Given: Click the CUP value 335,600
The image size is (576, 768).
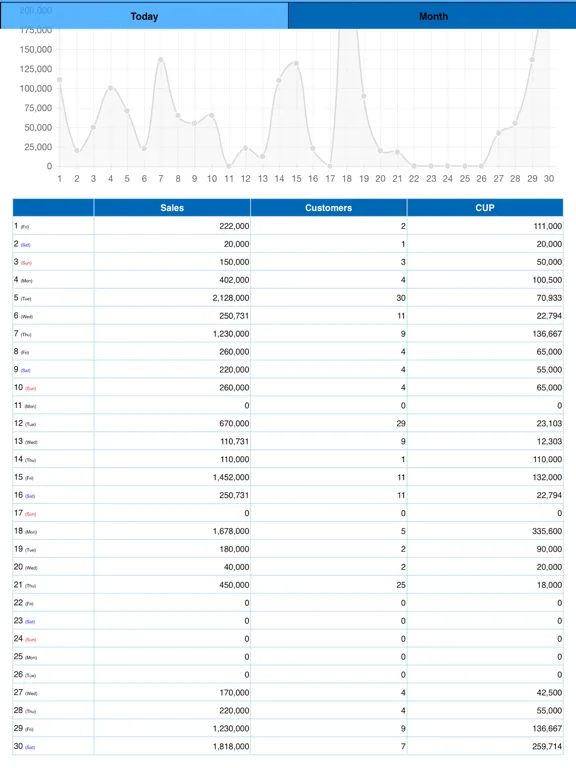Looking at the screenshot, I should [x=547, y=531].
